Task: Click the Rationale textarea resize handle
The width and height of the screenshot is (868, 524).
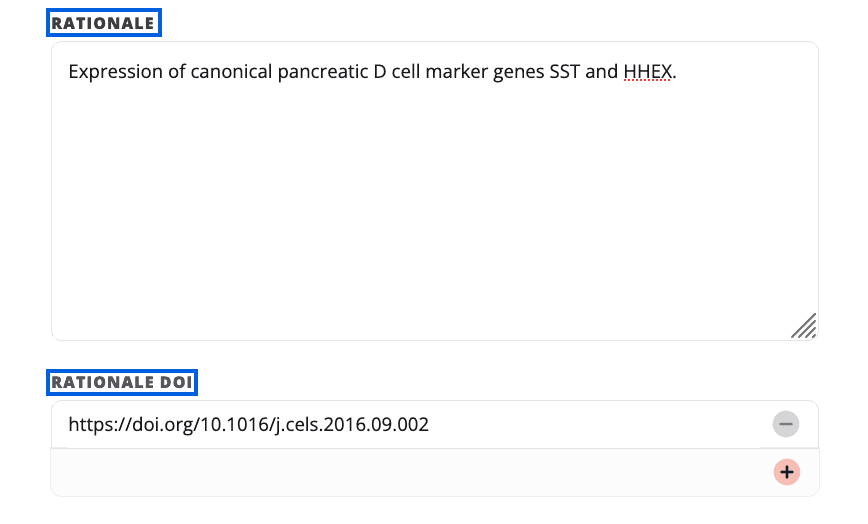Action: tap(804, 326)
